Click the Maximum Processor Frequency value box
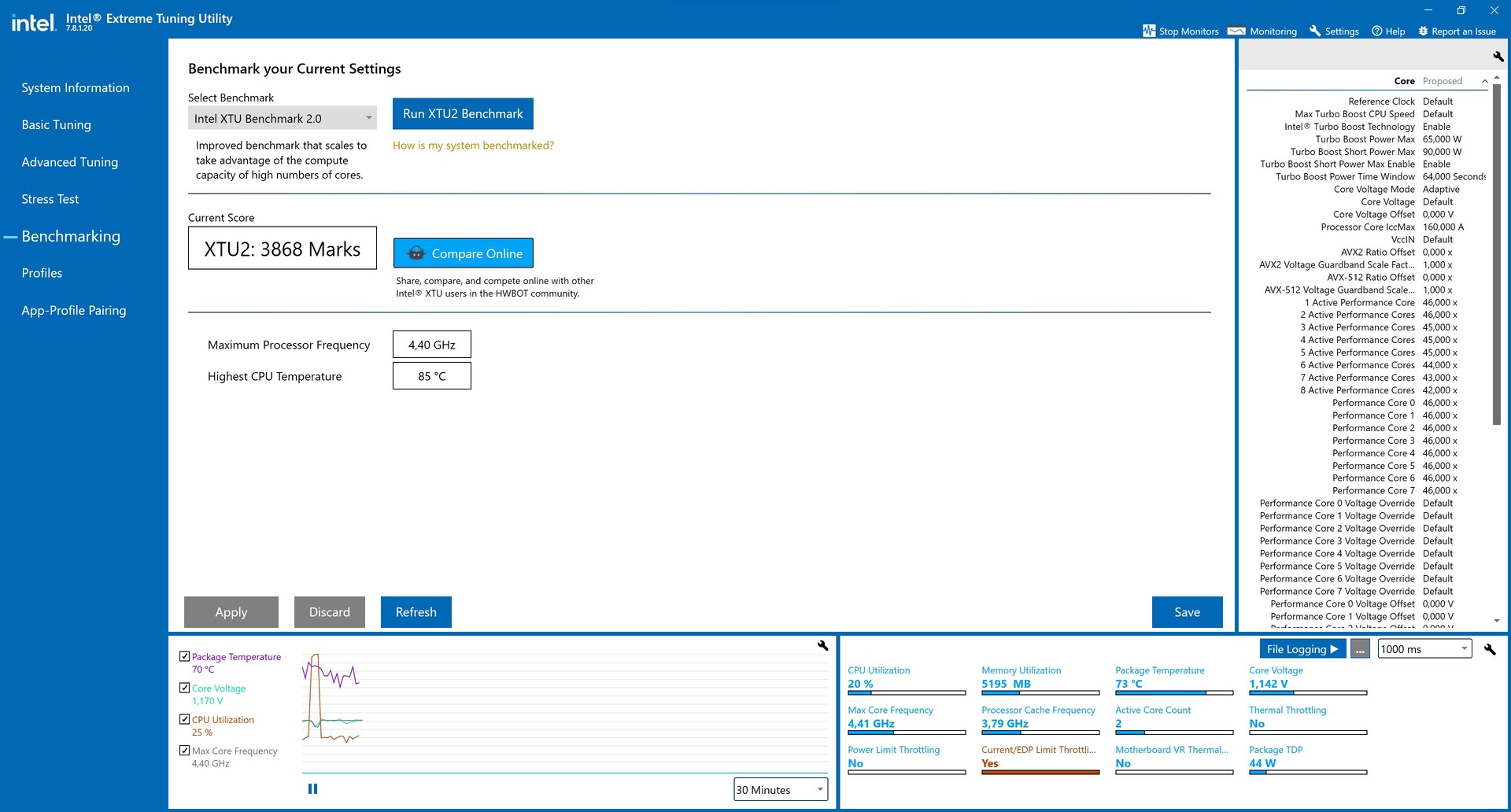 [432, 345]
